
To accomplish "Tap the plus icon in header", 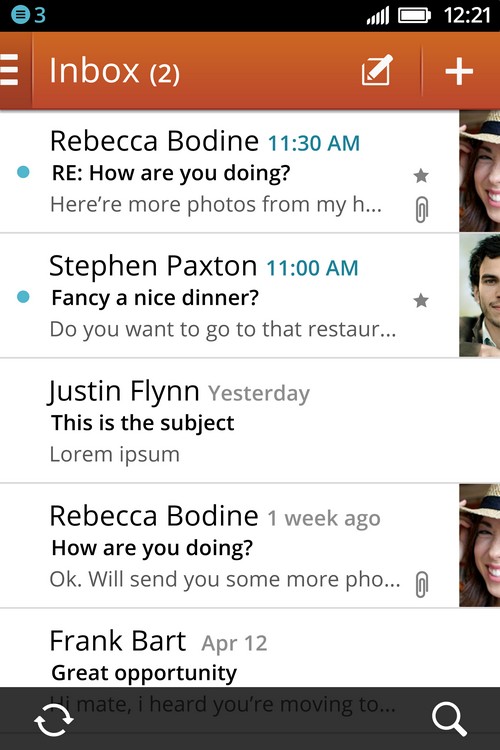I will [x=459, y=71].
